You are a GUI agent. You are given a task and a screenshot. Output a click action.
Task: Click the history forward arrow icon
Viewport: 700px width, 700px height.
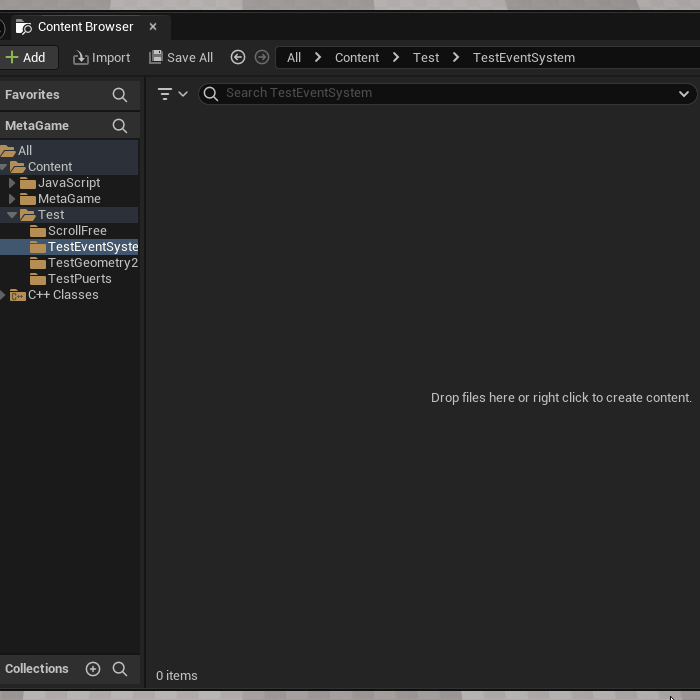pos(262,58)
